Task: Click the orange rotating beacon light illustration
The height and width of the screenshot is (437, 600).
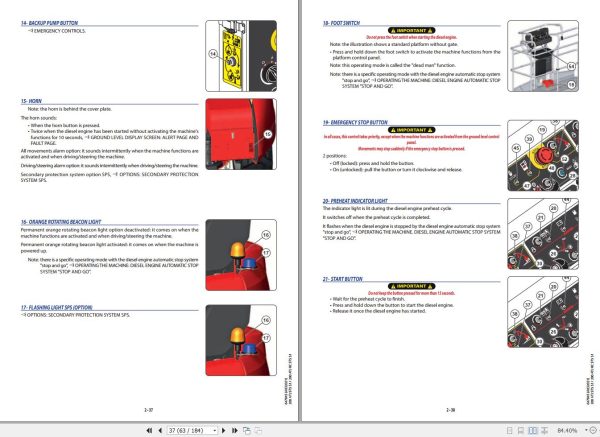Action: [241, 255]
